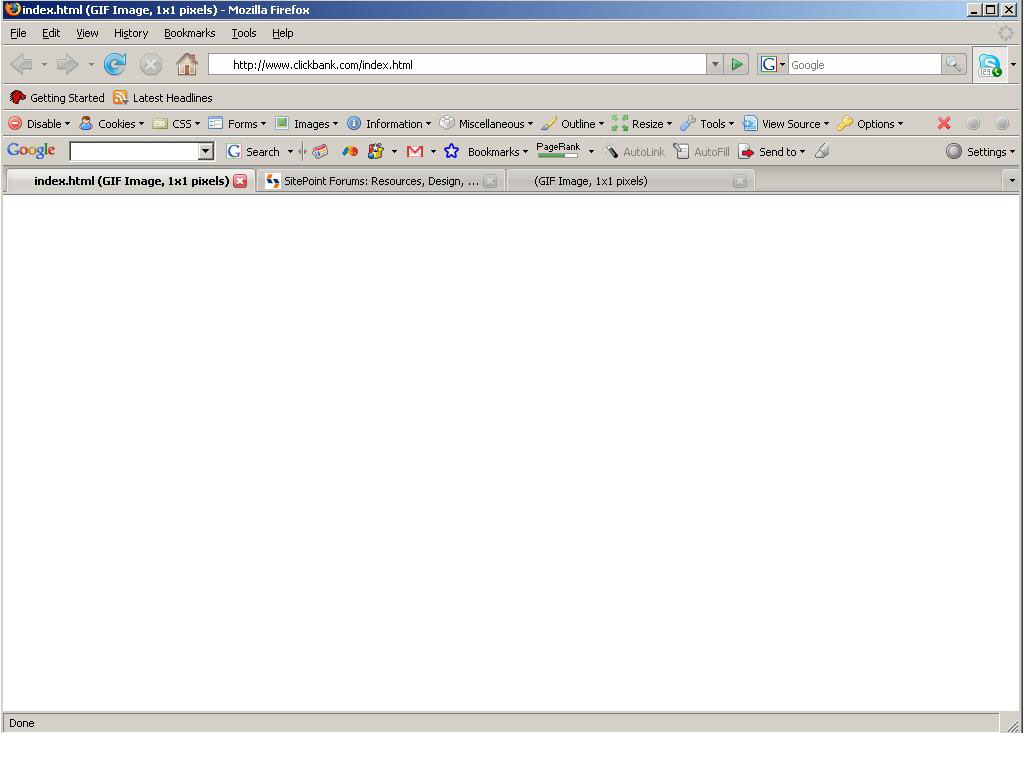Reload the current page
The image size is (1024, 768).
[x=116, y=64]
